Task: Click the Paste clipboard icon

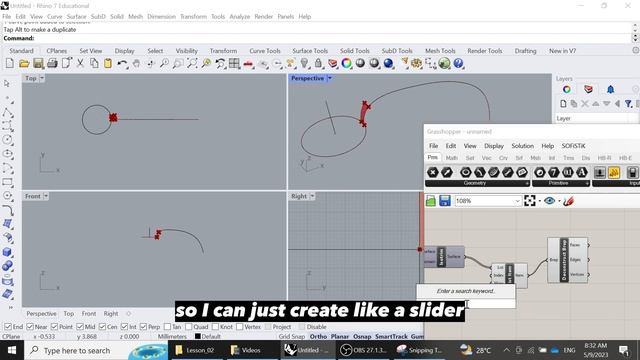Action: point(108,63)
